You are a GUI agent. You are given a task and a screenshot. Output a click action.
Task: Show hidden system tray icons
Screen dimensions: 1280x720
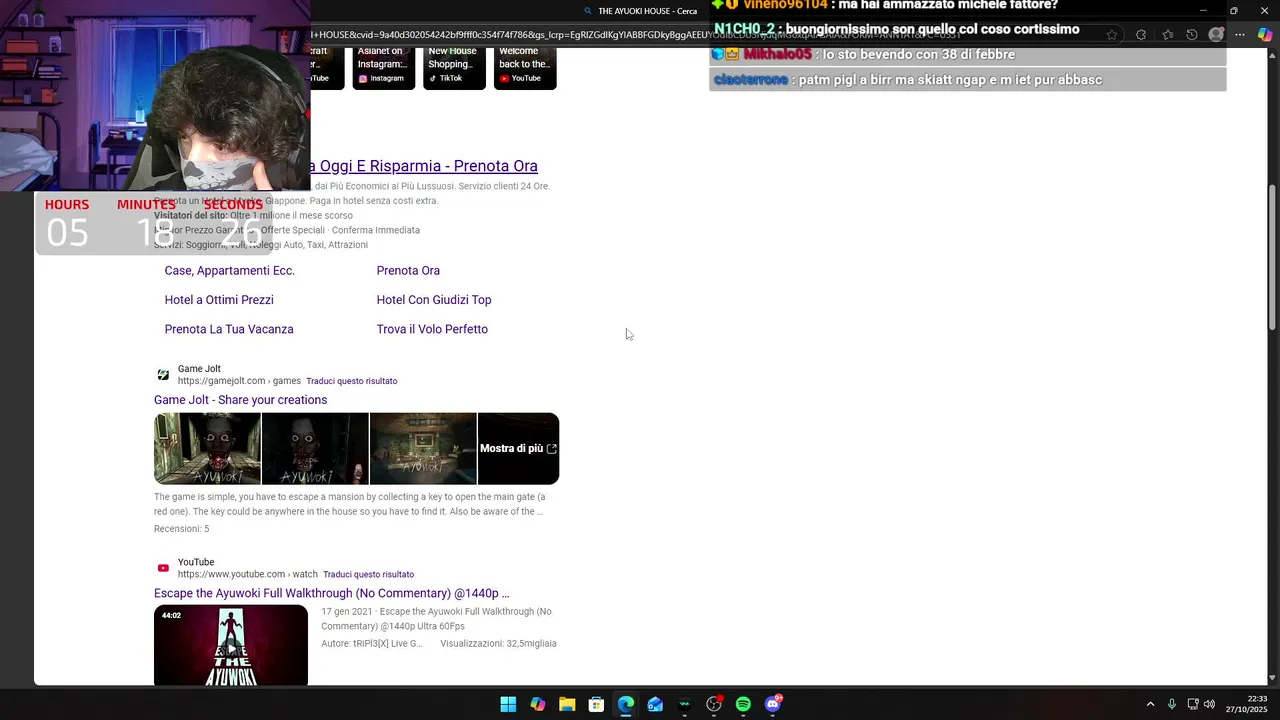tap(1150, 704)
